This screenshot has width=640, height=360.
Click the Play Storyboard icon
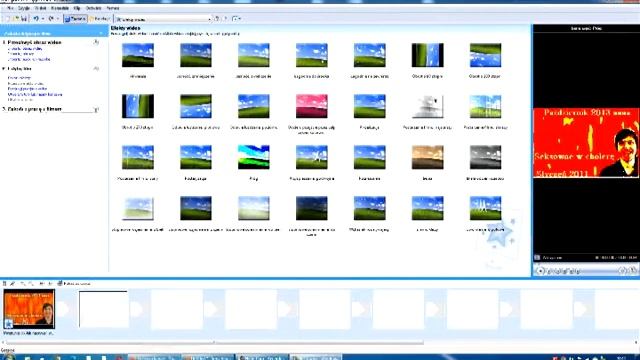click(x=50, y=283)
